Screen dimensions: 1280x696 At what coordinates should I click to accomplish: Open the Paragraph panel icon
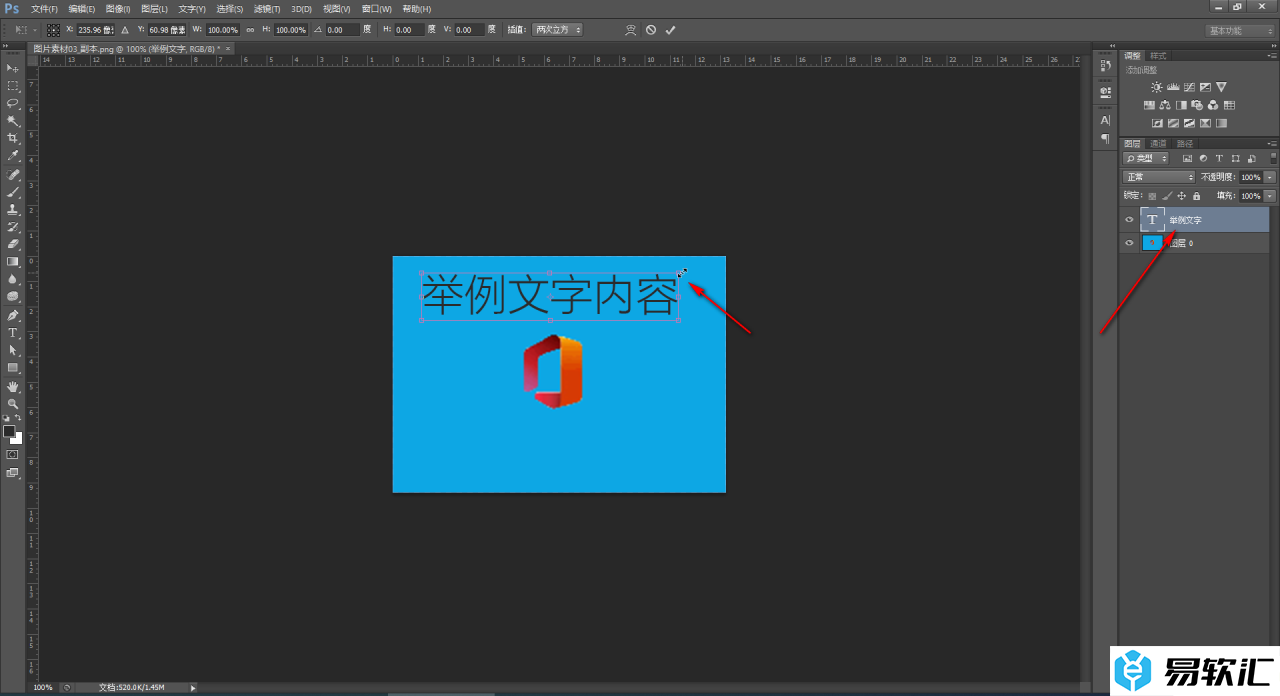(1105, 138)
